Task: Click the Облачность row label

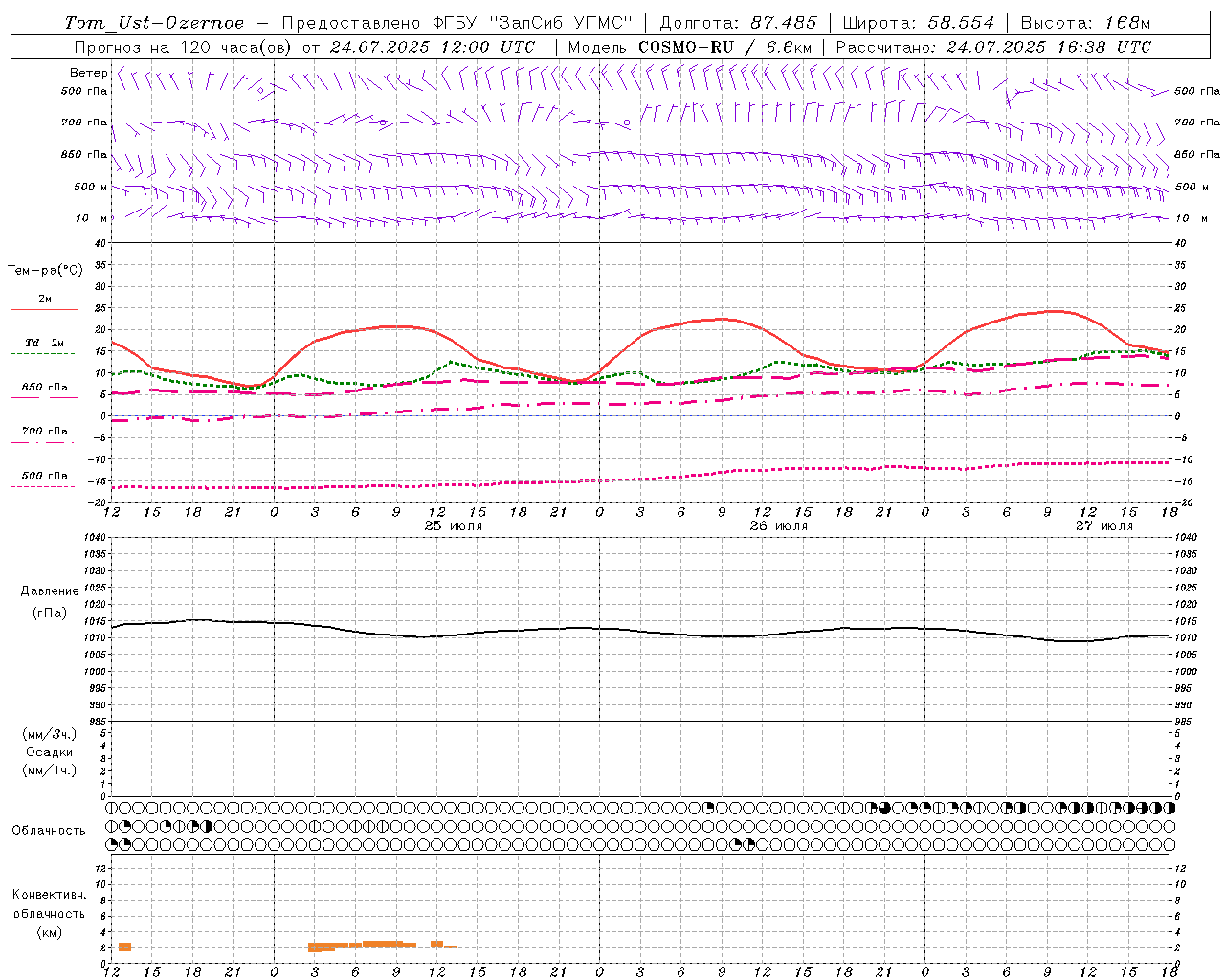Action: click(x=49, y=831)
